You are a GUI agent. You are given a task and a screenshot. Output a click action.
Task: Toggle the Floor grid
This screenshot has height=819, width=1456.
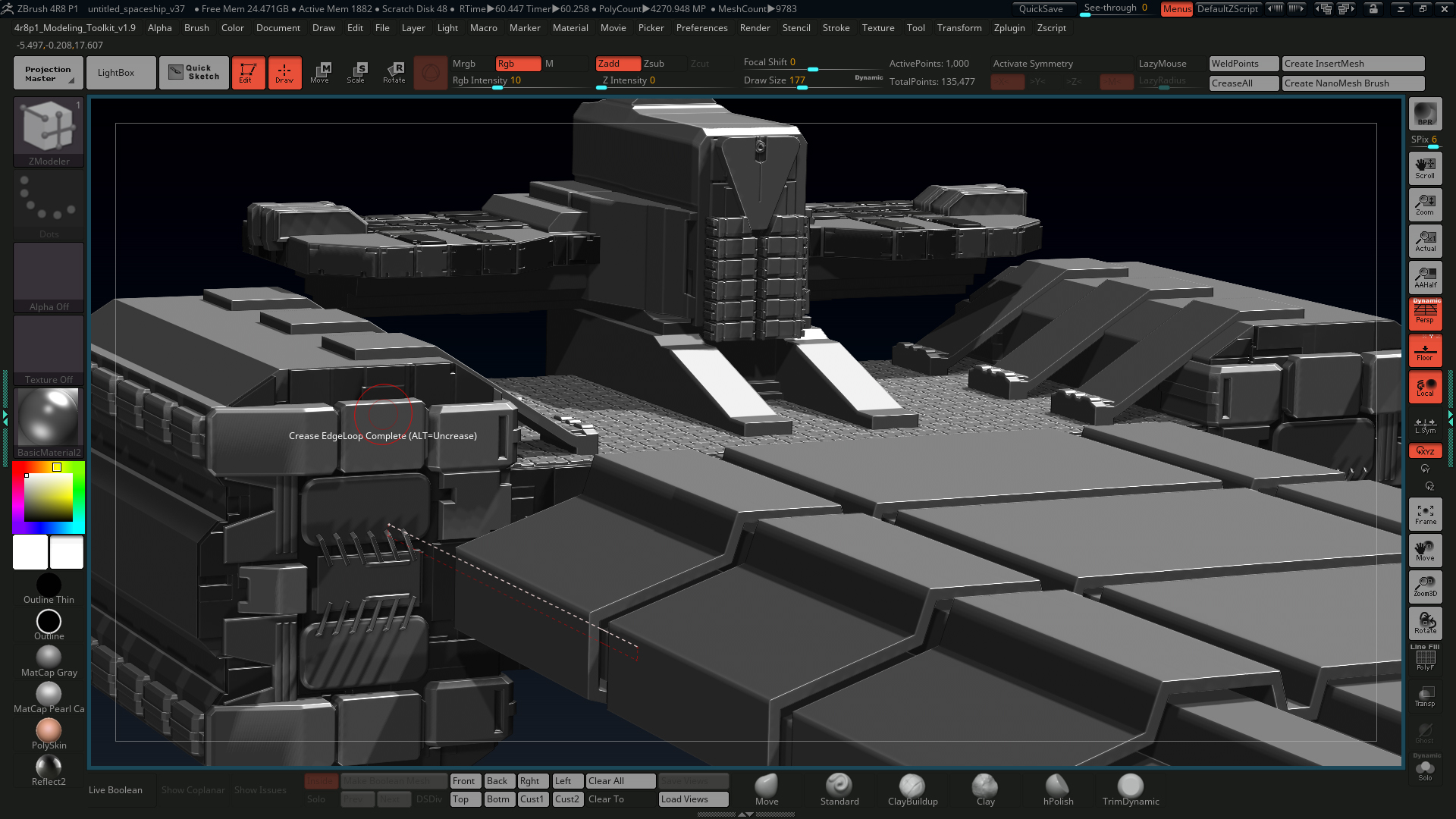(1425, 351)
